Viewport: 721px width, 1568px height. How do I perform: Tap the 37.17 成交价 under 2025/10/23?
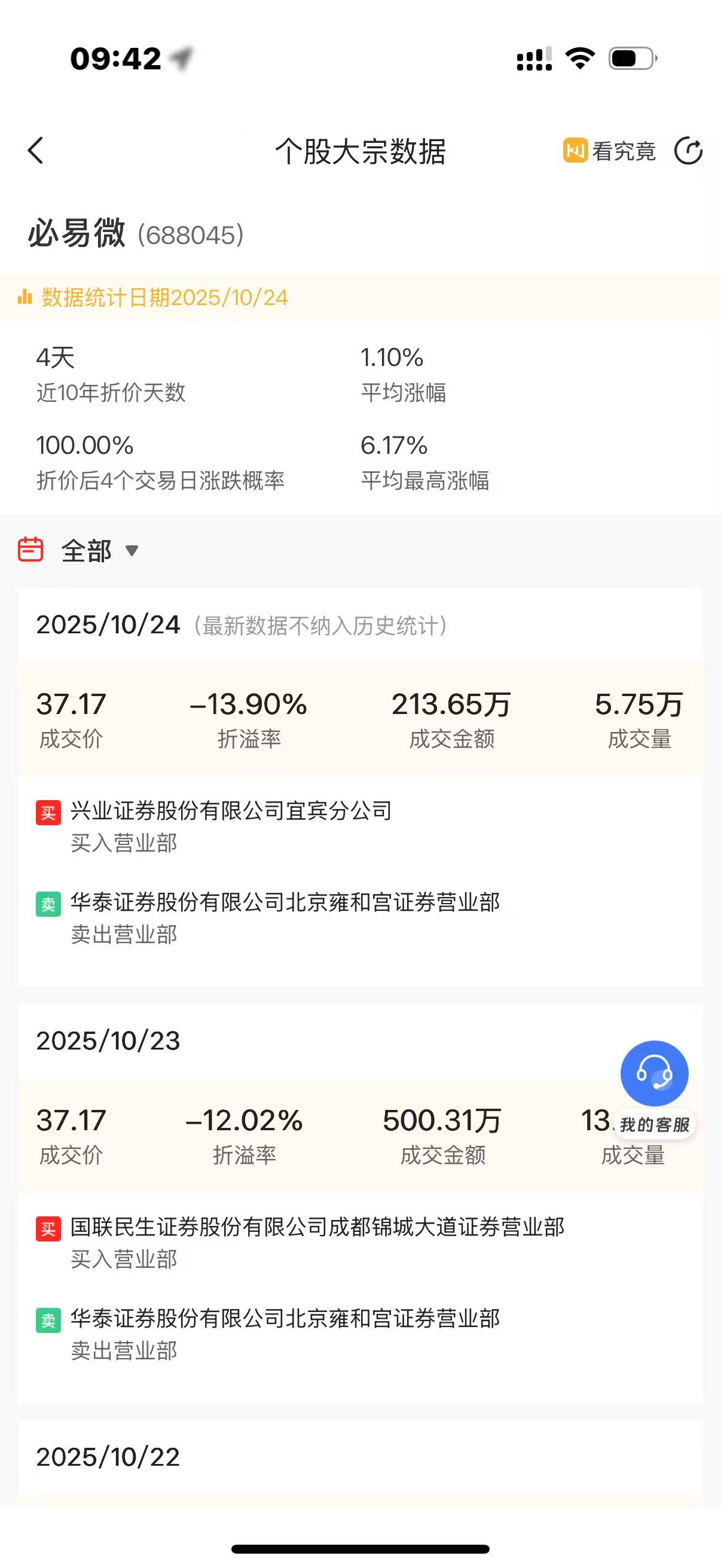point(71,1121)
